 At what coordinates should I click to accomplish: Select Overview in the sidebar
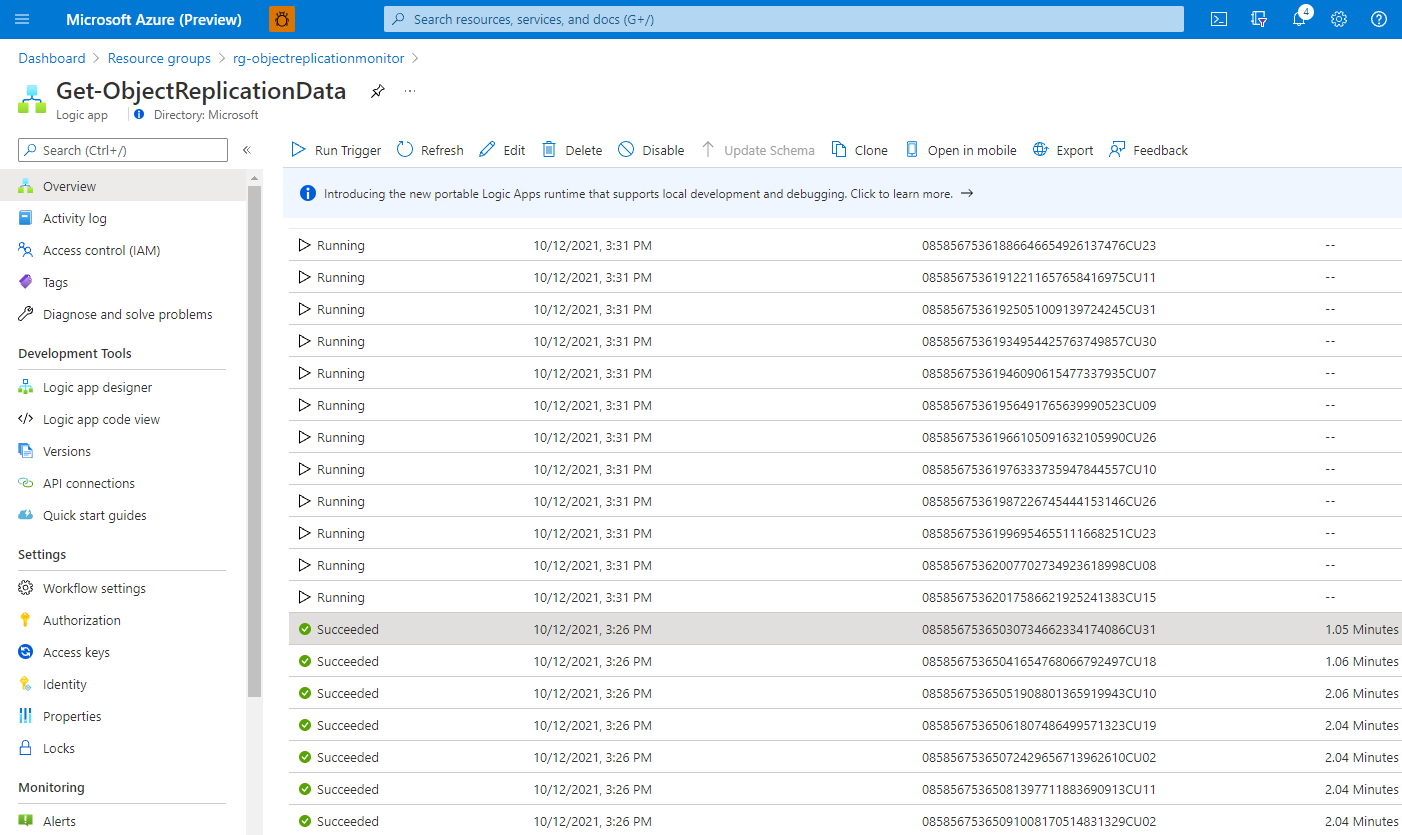(123, 186)
